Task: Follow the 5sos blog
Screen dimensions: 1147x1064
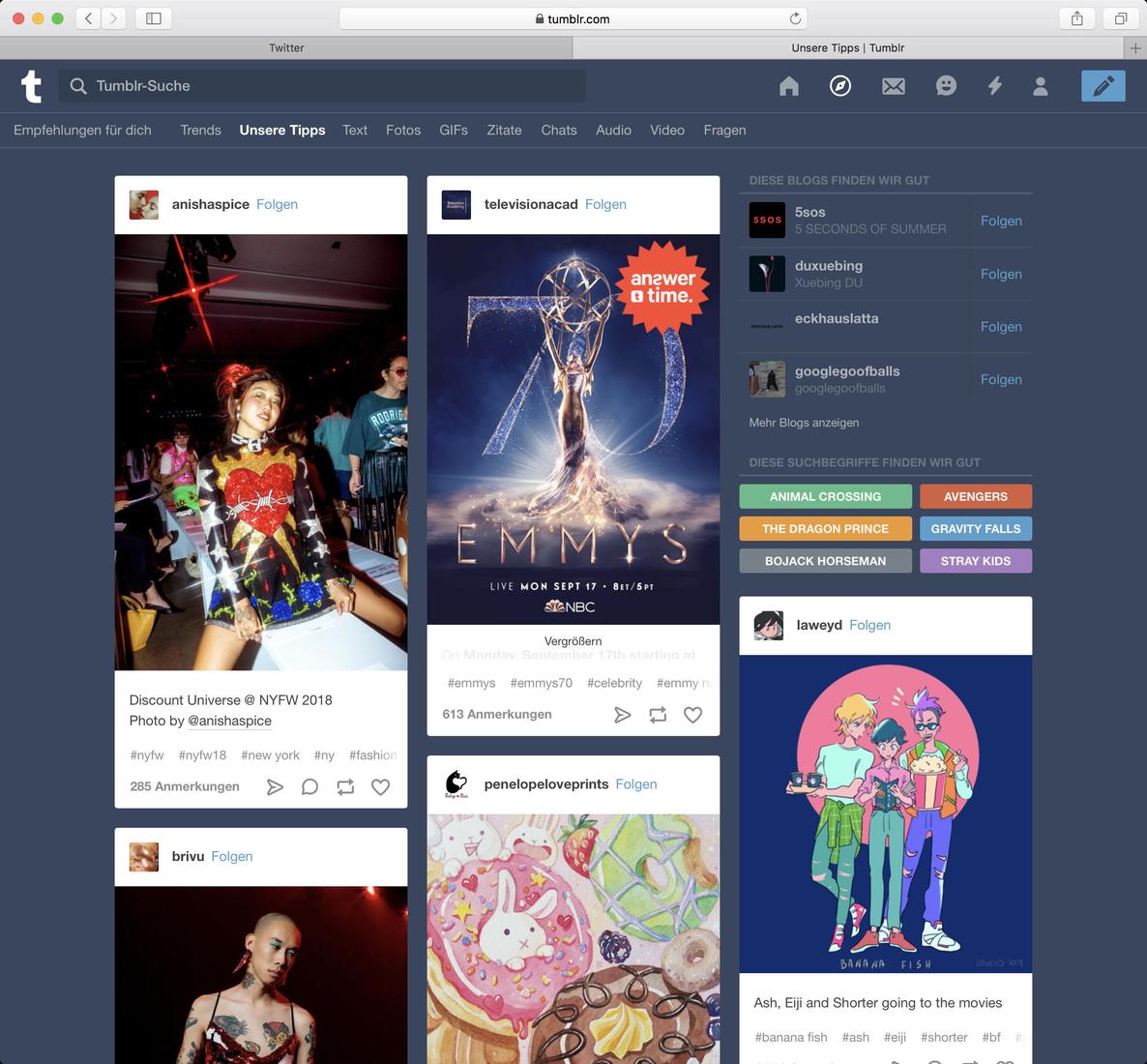Action: point(1001,221)
